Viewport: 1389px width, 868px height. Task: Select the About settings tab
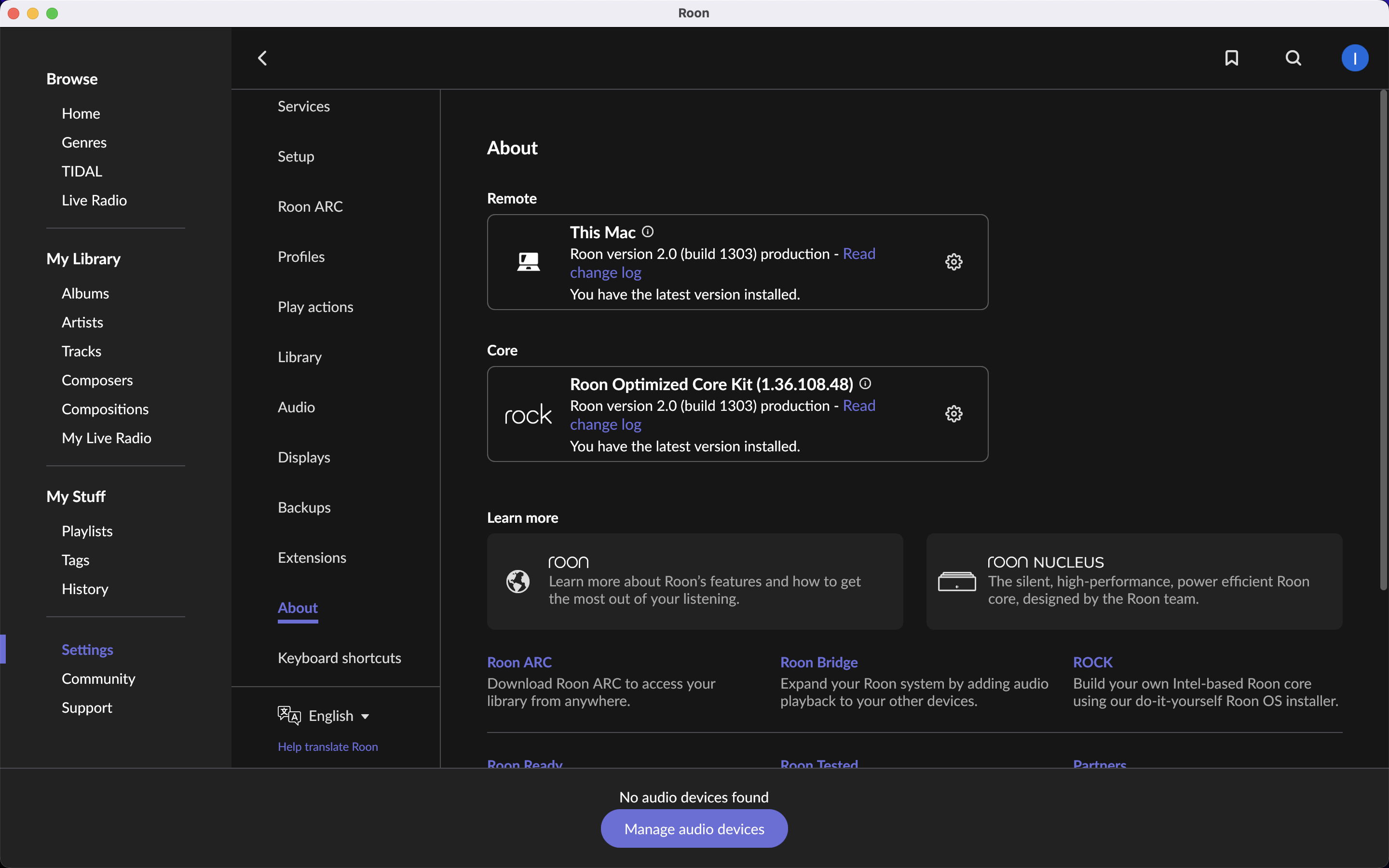tap(297, 608)
